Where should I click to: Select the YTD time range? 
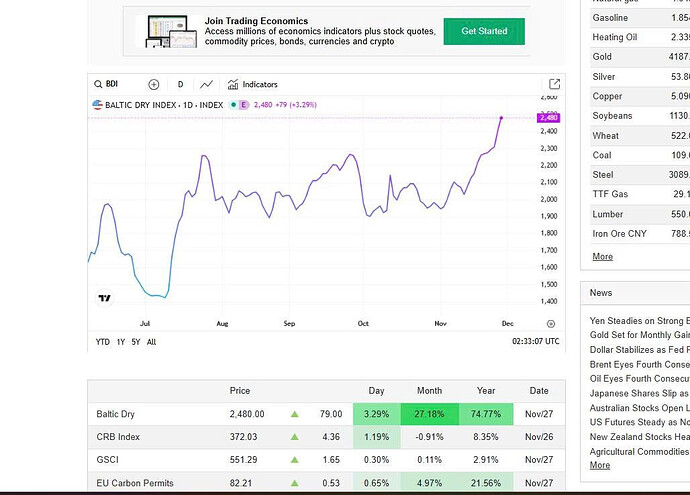pyautogui.click(x=102, y=342)
